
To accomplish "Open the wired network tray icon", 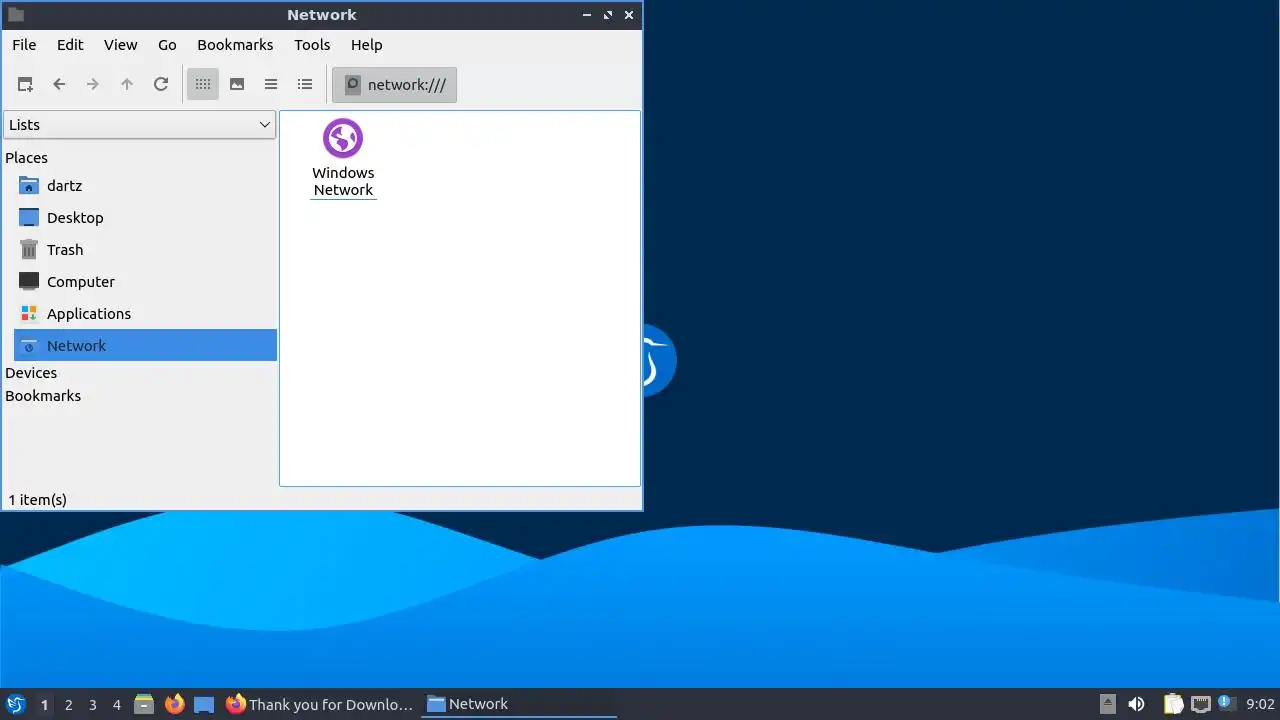I will pyautogui.click(x=1200, y=704).
